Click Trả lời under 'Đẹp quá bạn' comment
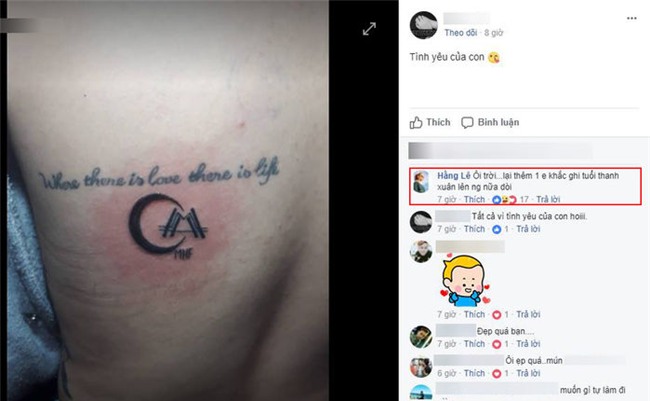This screenshot has width=650, height=401. coord(528,344)
